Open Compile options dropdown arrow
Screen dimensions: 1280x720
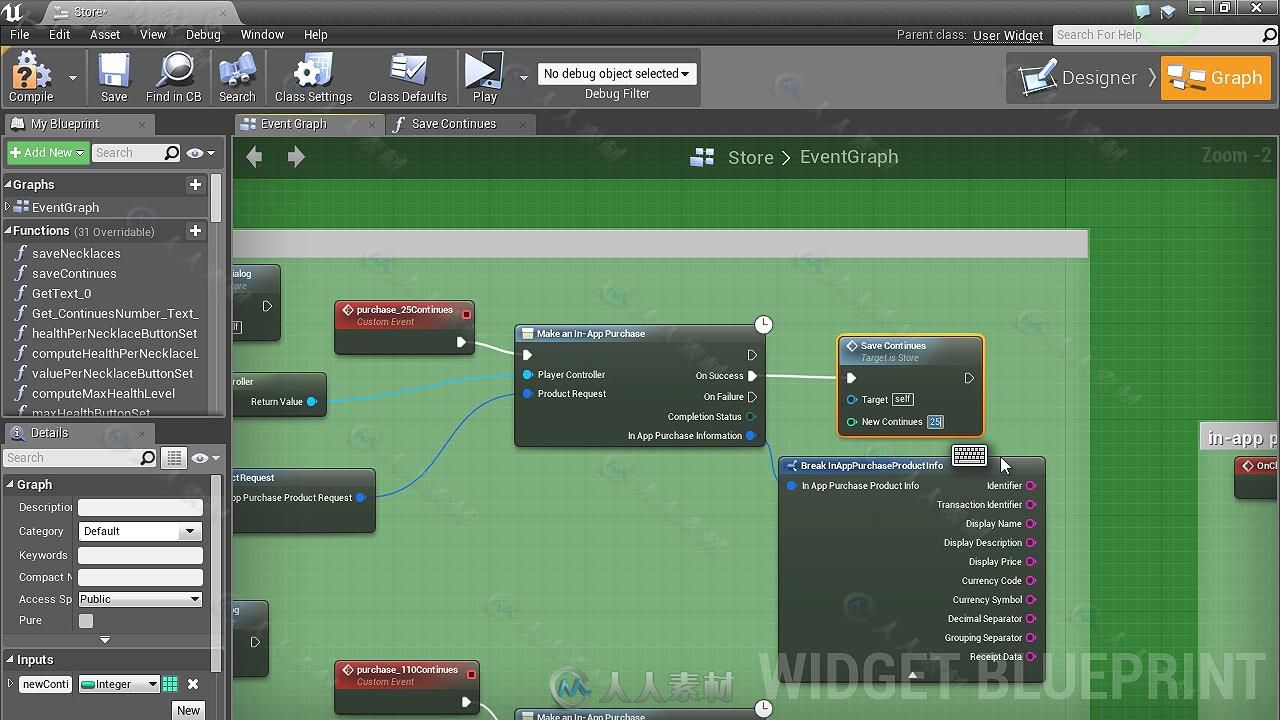coord(72,78)
